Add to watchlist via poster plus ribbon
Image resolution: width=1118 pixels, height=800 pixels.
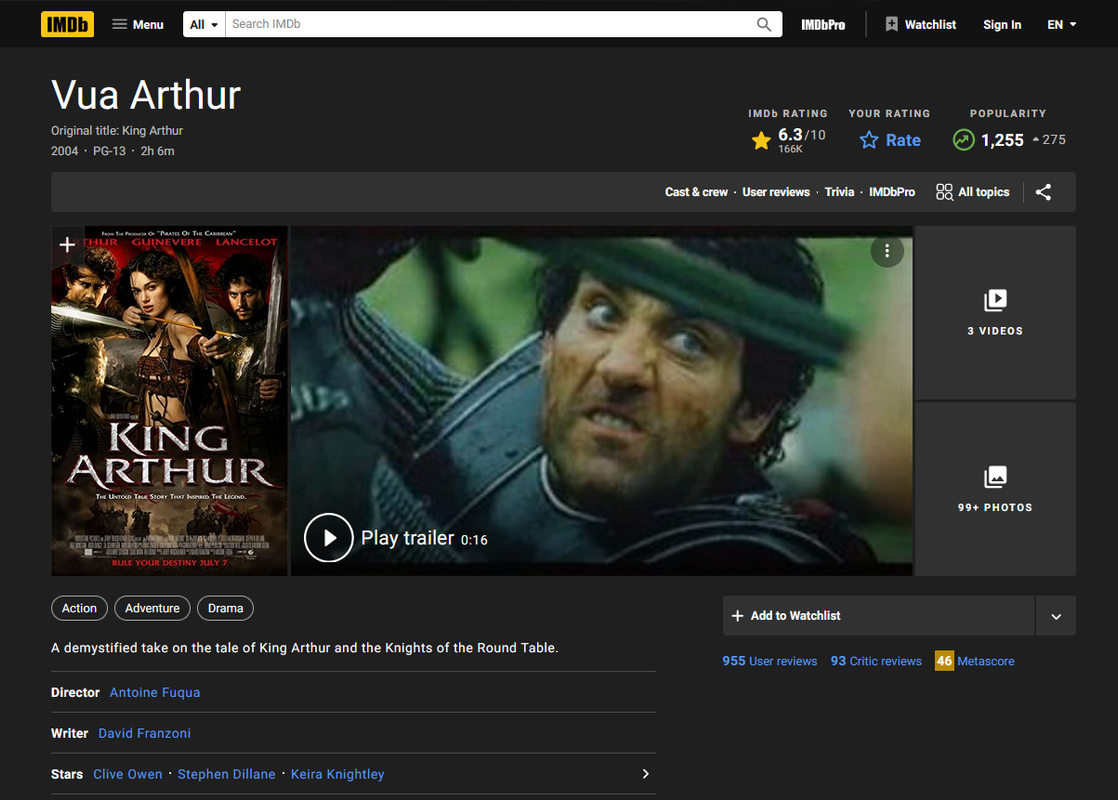coord(67,245)
